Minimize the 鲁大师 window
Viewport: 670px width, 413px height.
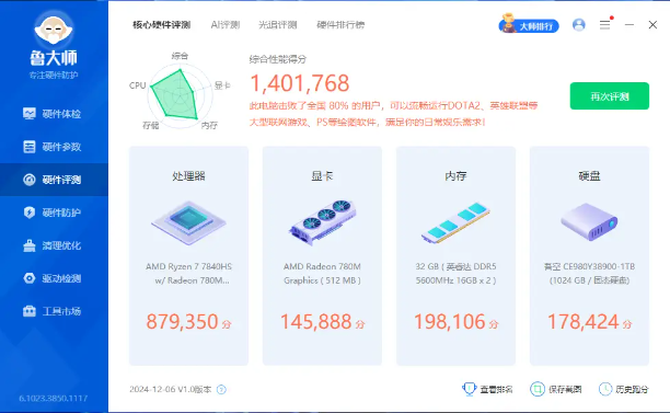click(629, 25)
